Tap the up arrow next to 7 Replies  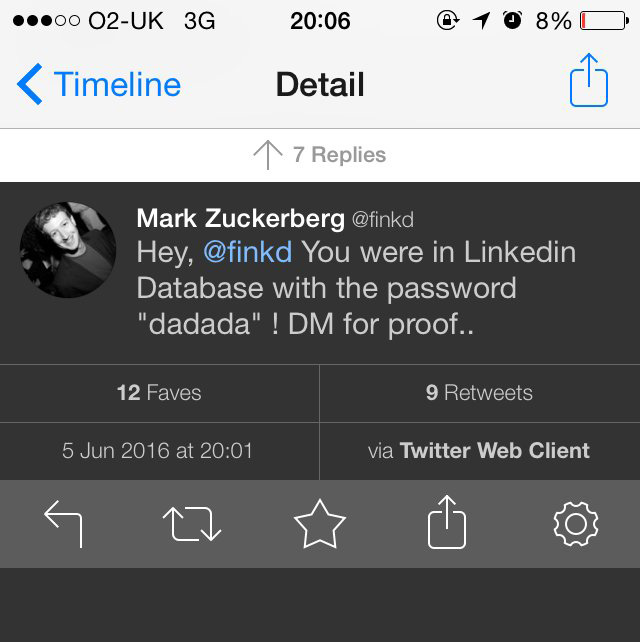click(x=267, y=155)
